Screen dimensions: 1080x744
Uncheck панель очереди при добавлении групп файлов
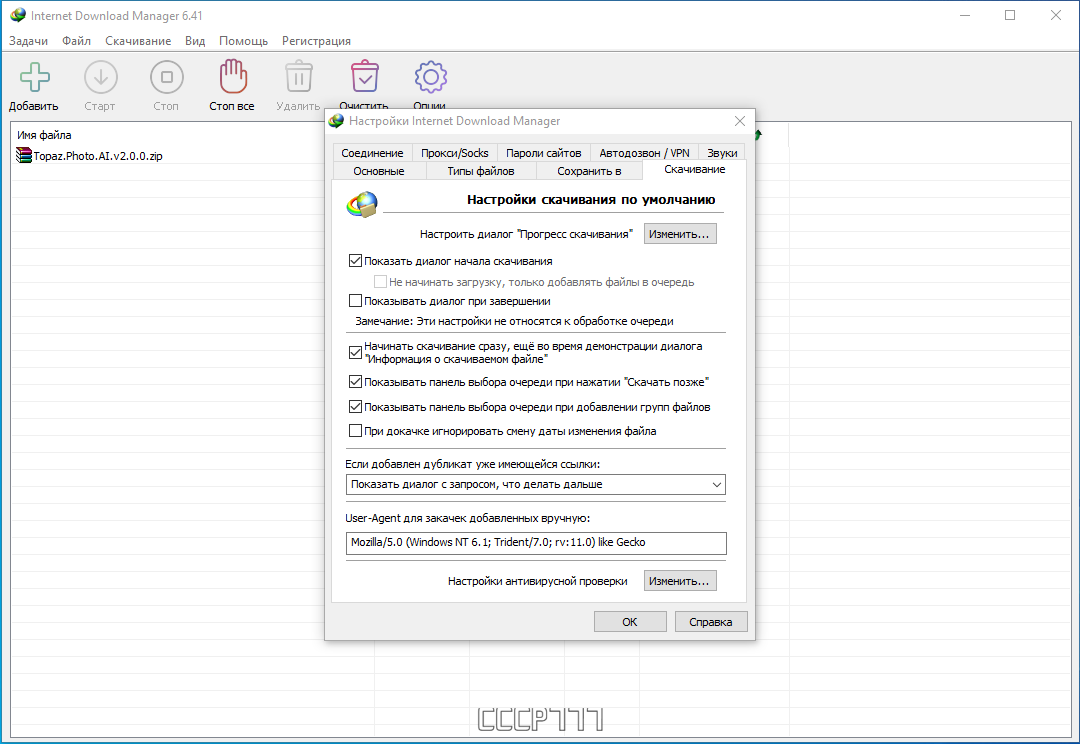[x=355, y=407]
